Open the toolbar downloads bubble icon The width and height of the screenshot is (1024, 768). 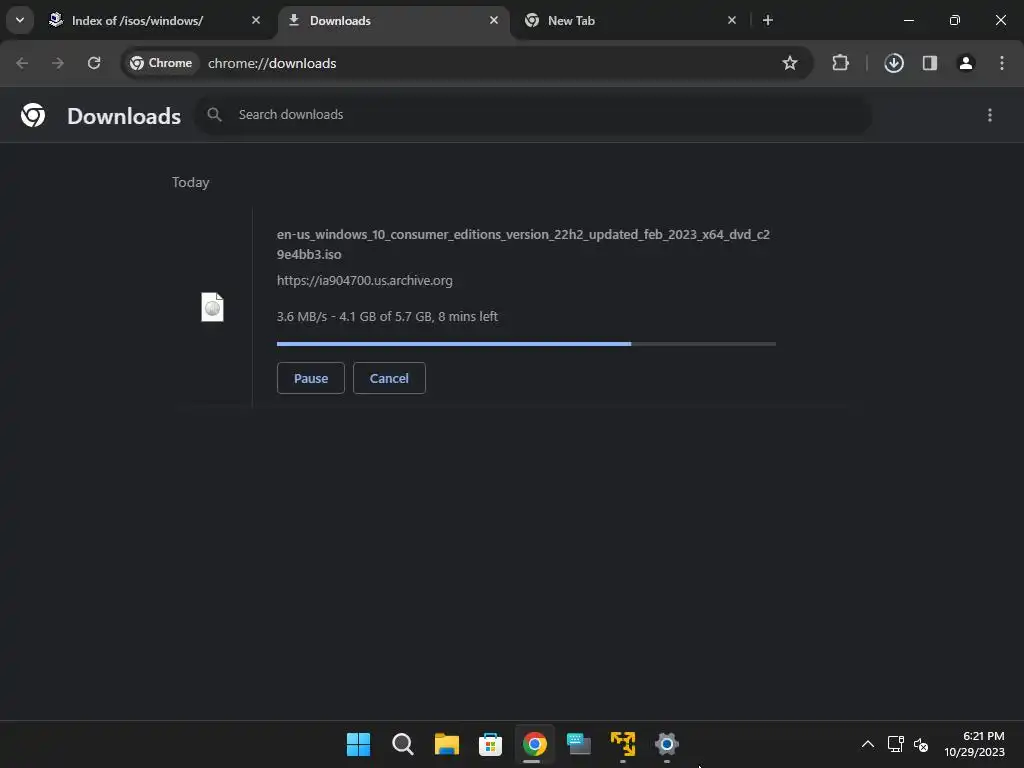[x=894, y=63]
